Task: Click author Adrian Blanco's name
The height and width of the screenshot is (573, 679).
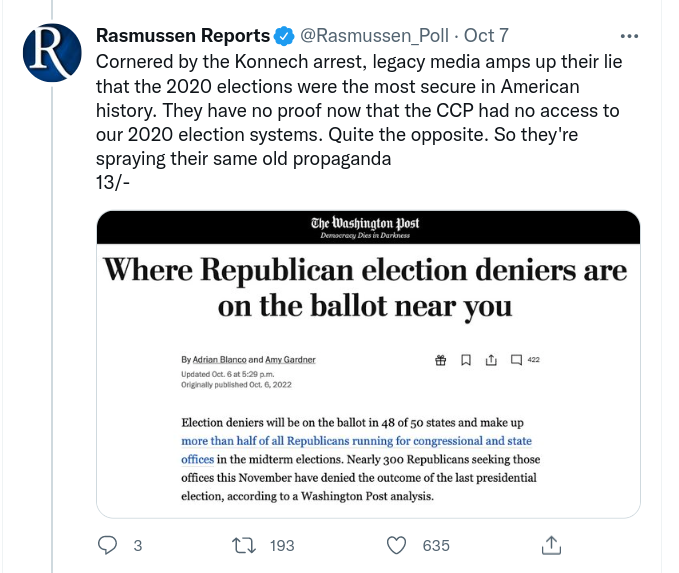Action: coord(215,359)
